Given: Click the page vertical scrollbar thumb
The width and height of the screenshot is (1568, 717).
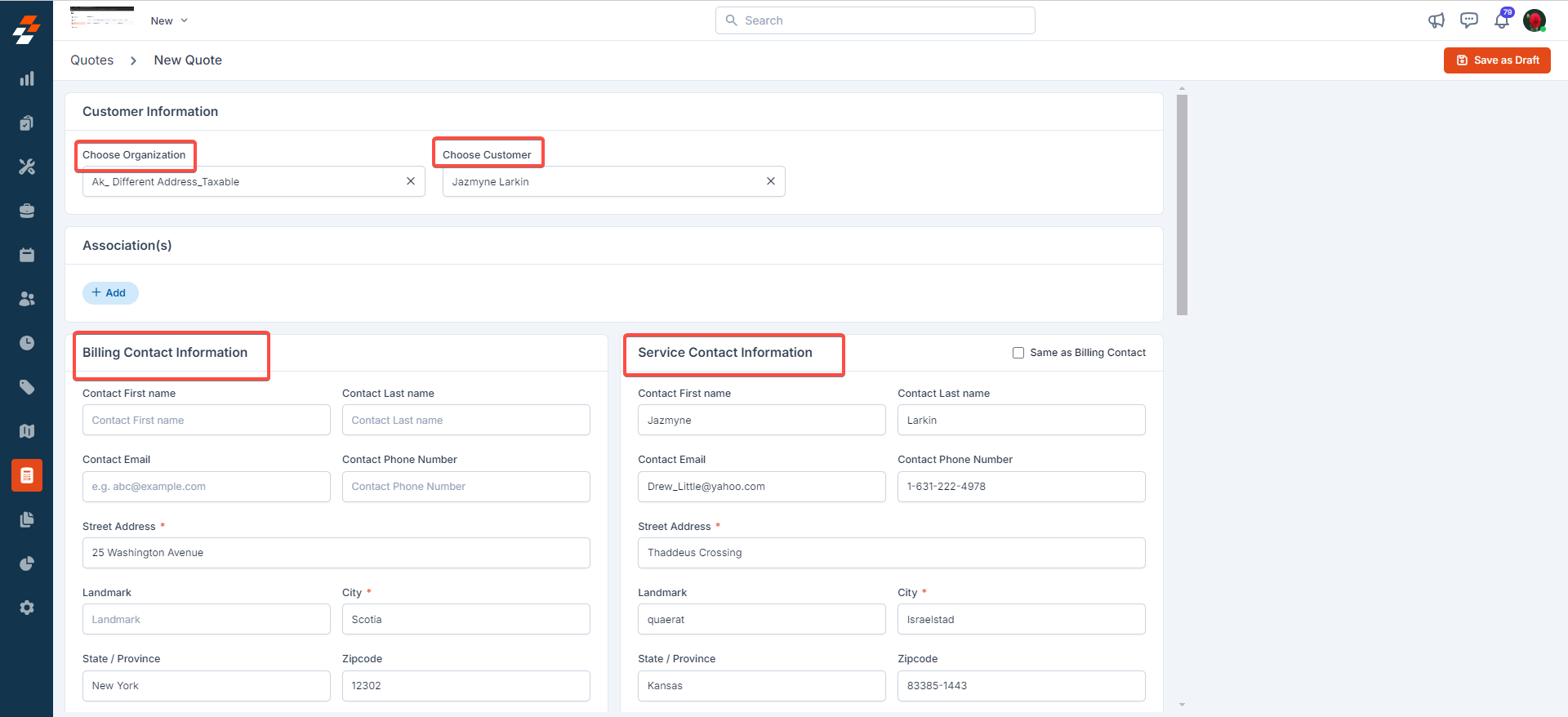Looking at the screenshot, I should [1182, 204].
